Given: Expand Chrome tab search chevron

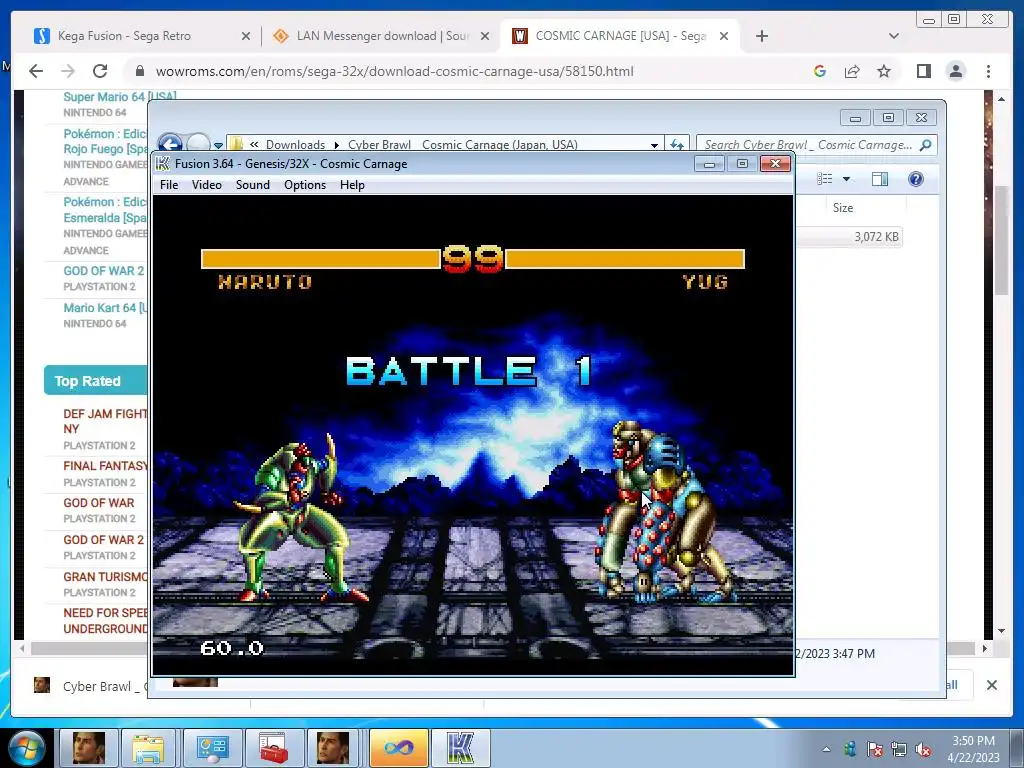Looking at the screenshot, I should click(x=894, y=36).
